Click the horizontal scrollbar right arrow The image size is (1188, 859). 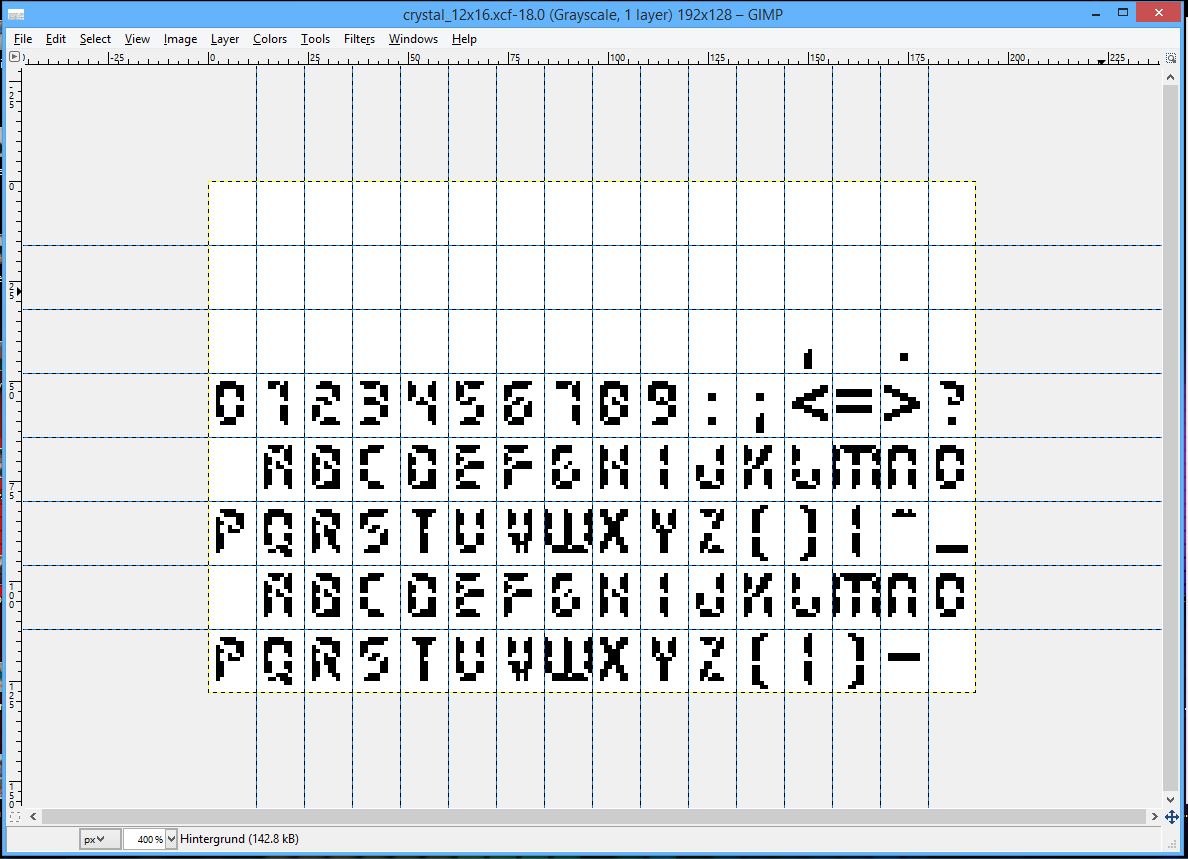point(1155,817)
